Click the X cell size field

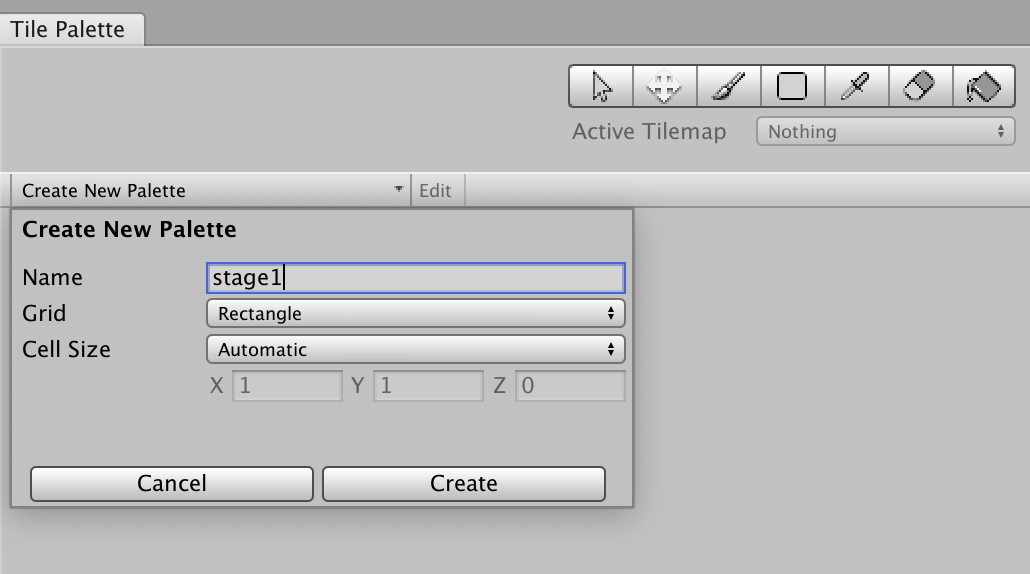(287, 385)
